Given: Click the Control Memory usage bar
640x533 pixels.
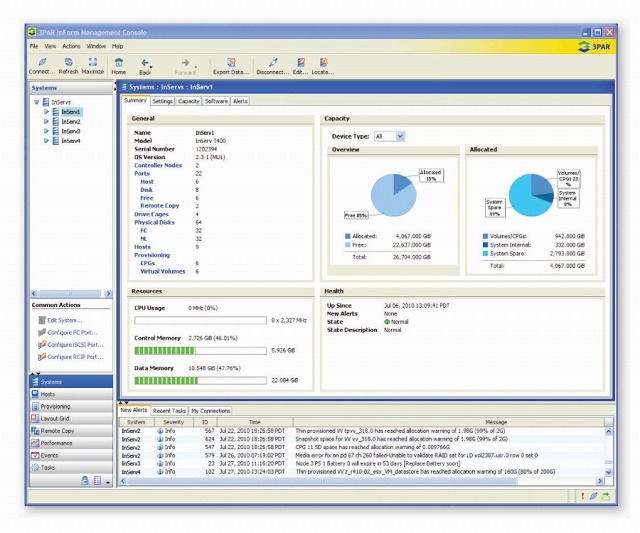Looking at the screenshot, I should click(x=200, y=351).
